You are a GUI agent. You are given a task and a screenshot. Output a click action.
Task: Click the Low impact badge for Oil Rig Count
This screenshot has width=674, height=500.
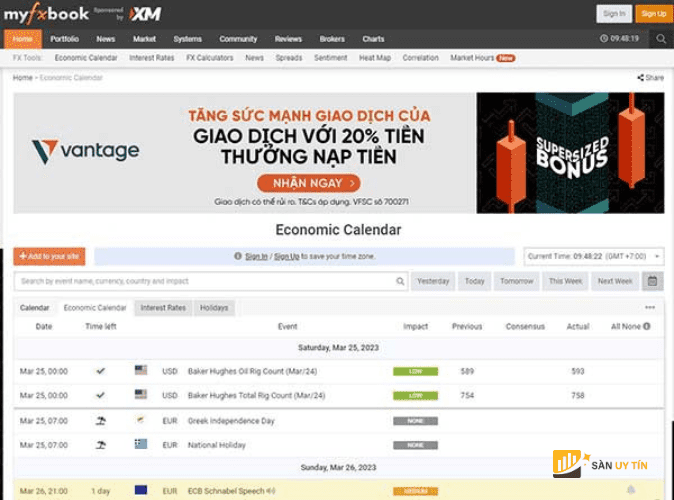point(415,371)
